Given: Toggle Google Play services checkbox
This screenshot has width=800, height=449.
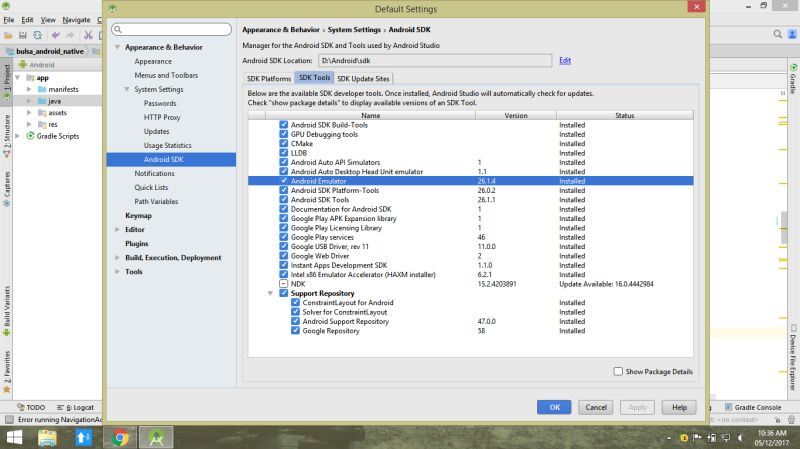Looking at the screenshot, I should (x=284, y=237).
